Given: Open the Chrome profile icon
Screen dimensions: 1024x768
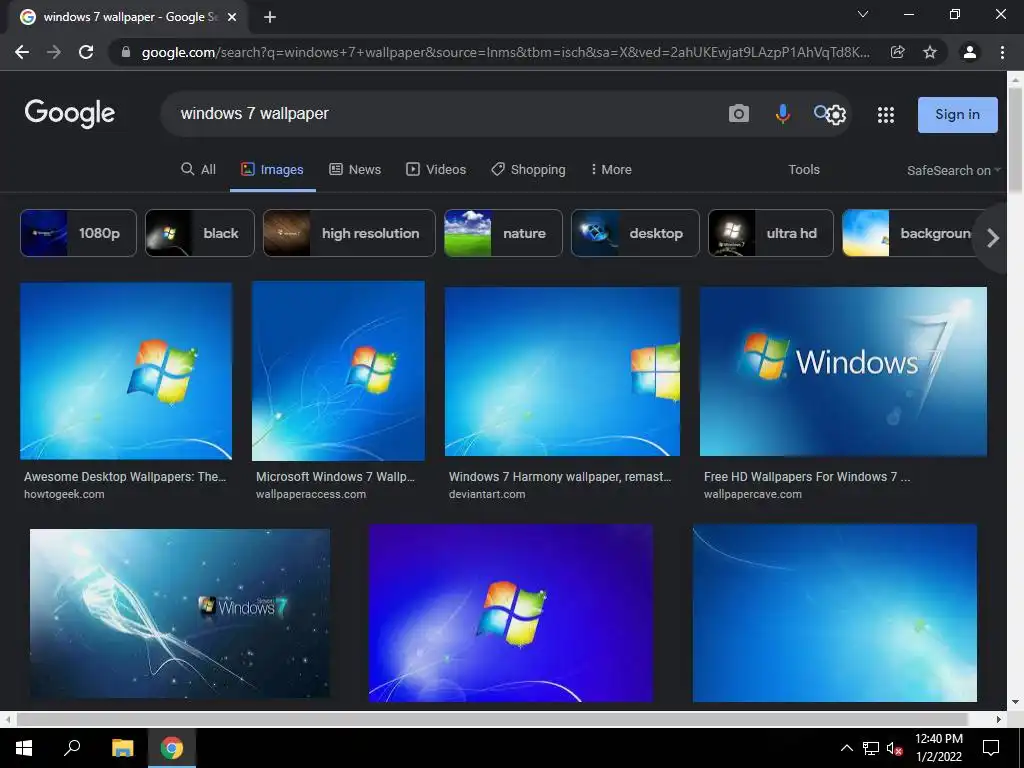Looking at the screenshot, I should point(970,52).
